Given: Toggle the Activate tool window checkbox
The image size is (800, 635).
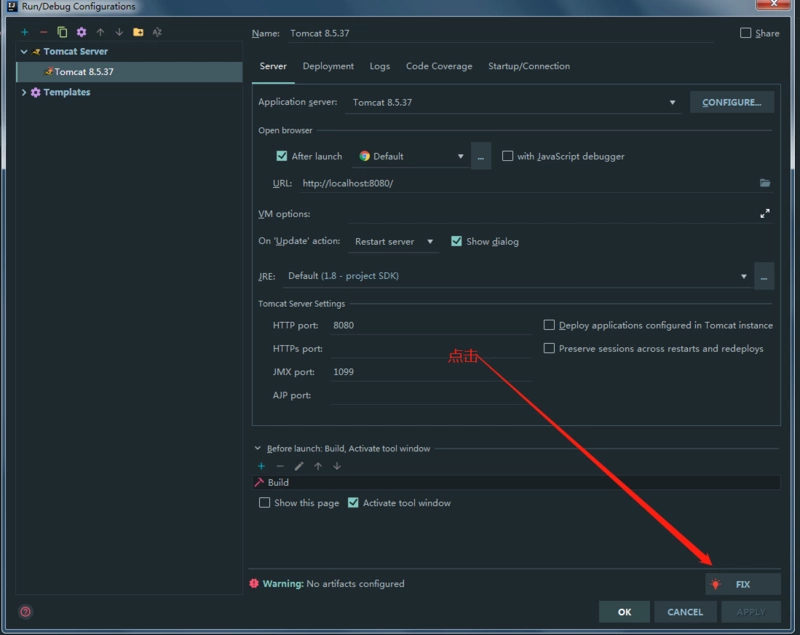Looking at the screenshot, I should click(353, 503).
